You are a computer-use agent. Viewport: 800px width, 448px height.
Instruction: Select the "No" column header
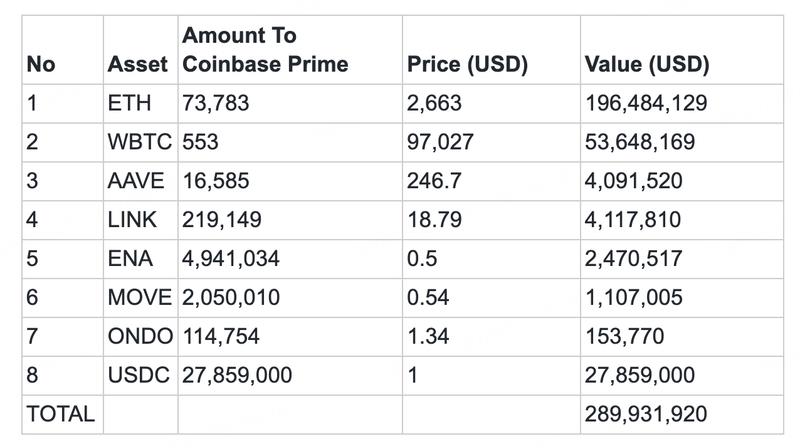coord(41,65)
